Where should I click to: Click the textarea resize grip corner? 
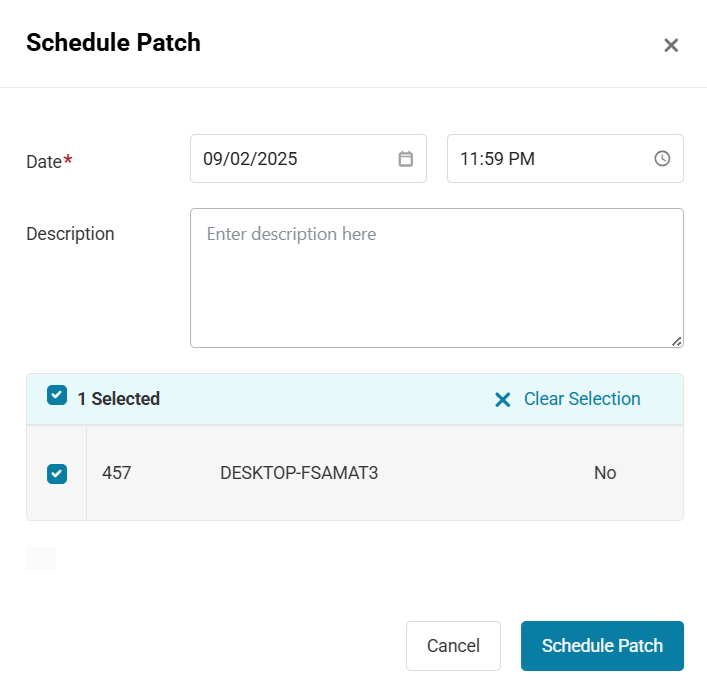(x=676, y=341)
